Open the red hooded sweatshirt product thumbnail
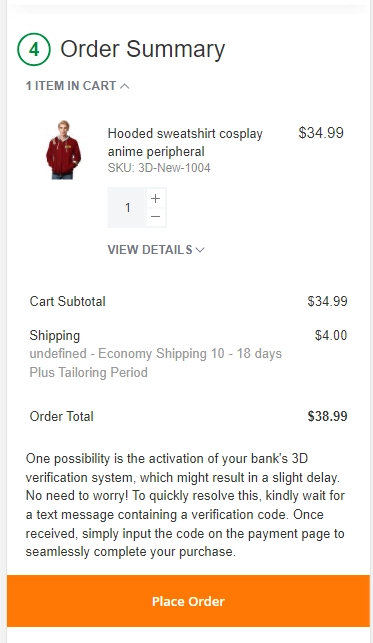Screen dimensions: 373x643 [x=63, y=150]
